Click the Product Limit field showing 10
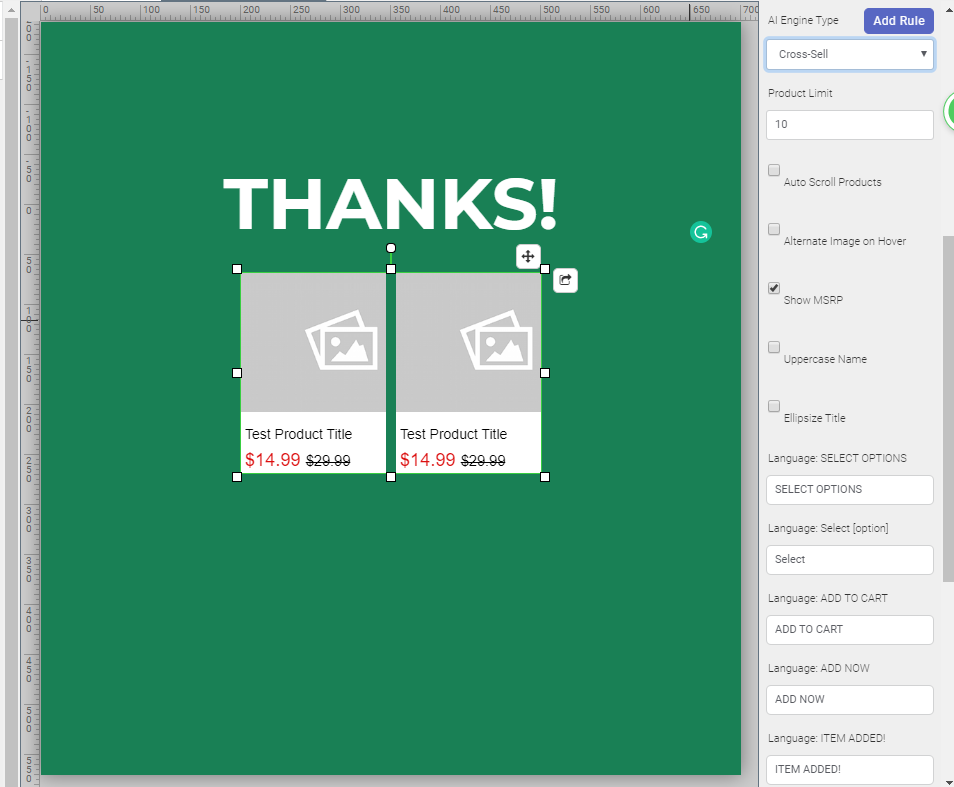Viewport: 954px width, 787px height. point(849,124)
